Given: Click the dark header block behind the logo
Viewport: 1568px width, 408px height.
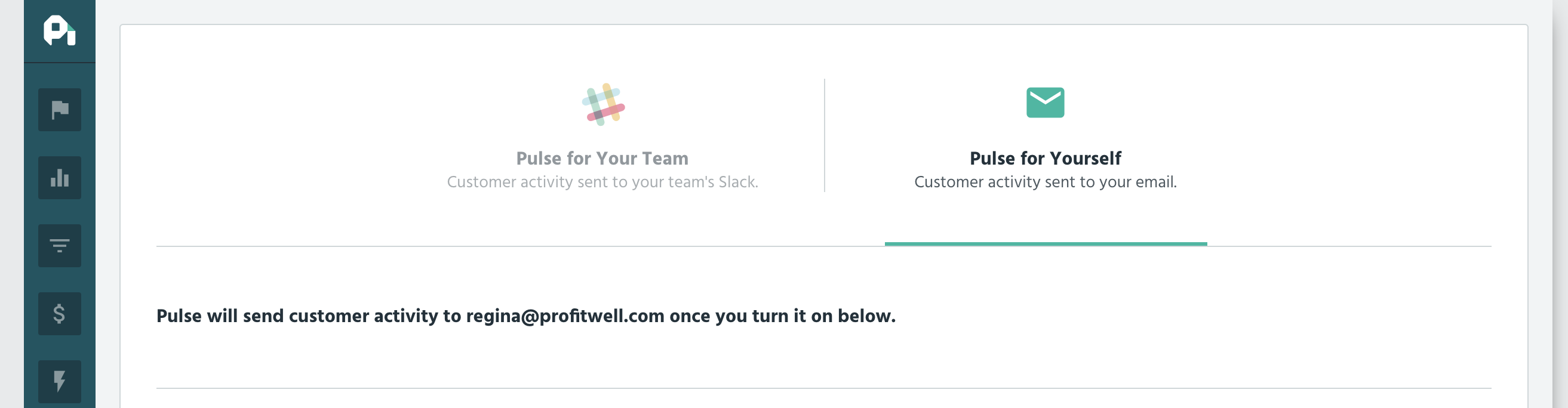Looking at the screenshot, I should pos(60,31).
